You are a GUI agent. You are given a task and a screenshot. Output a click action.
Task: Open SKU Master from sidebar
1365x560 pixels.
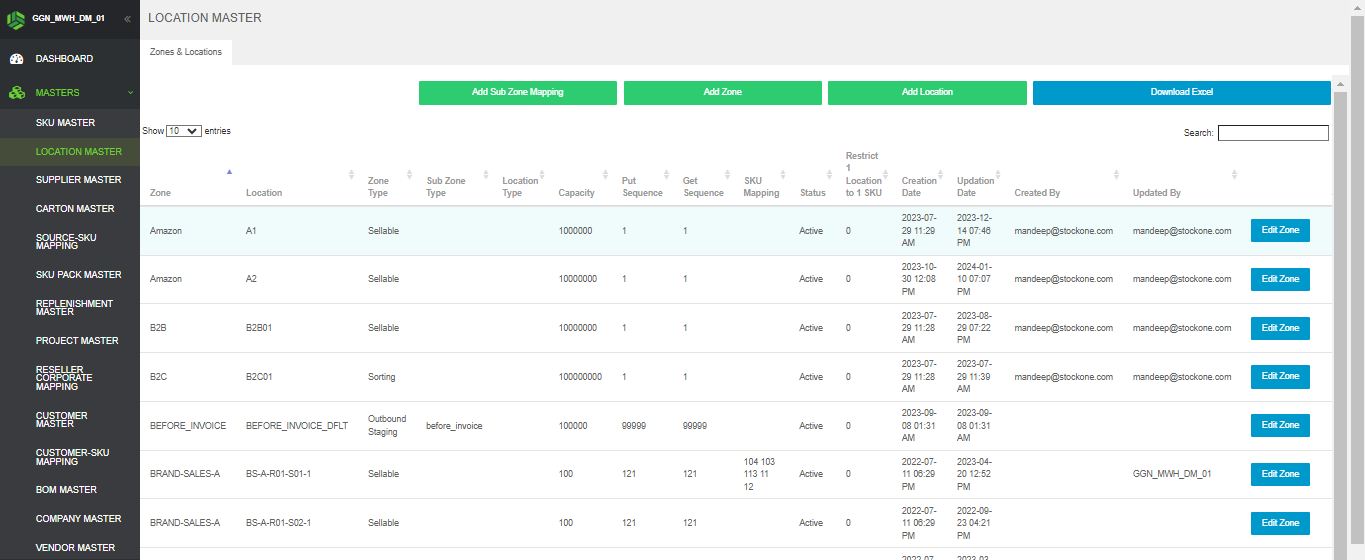coord(65,123)
